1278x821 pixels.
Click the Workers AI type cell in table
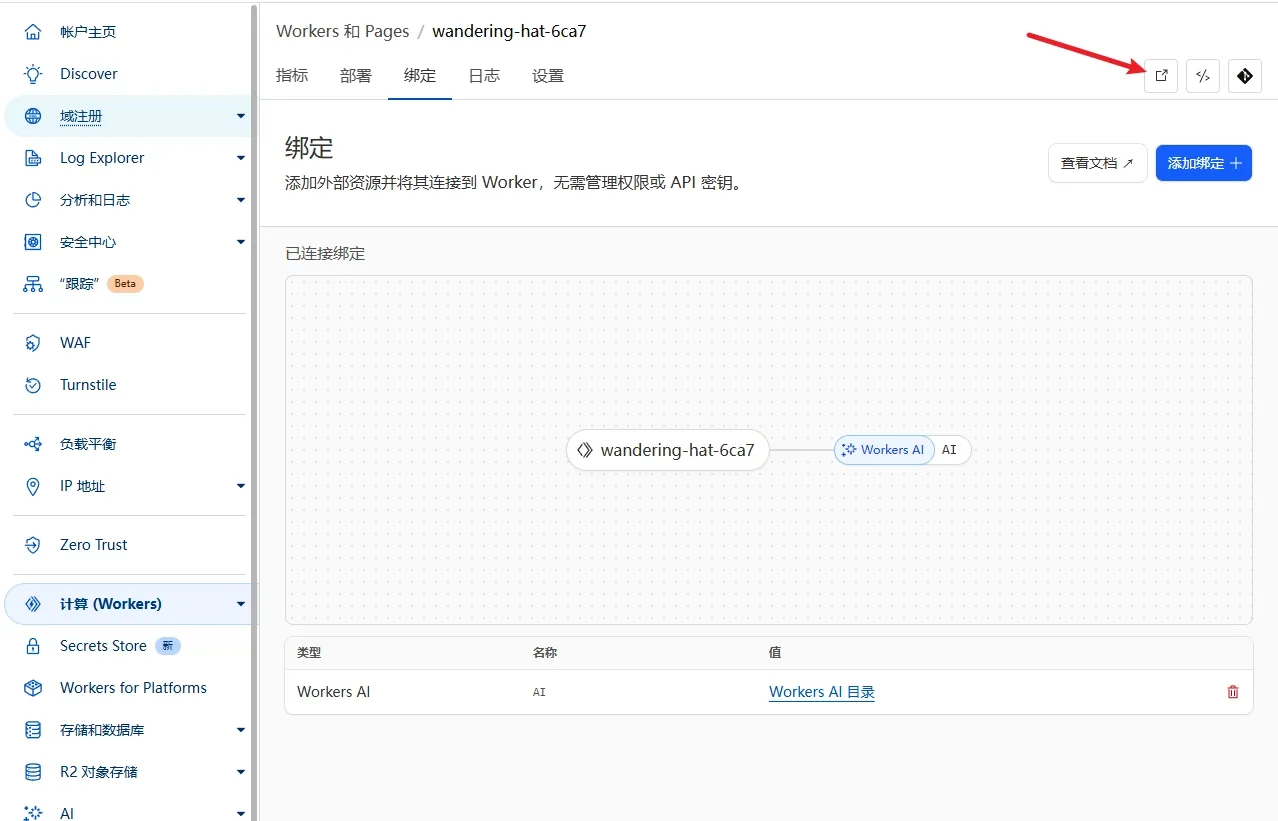(334, 692)
